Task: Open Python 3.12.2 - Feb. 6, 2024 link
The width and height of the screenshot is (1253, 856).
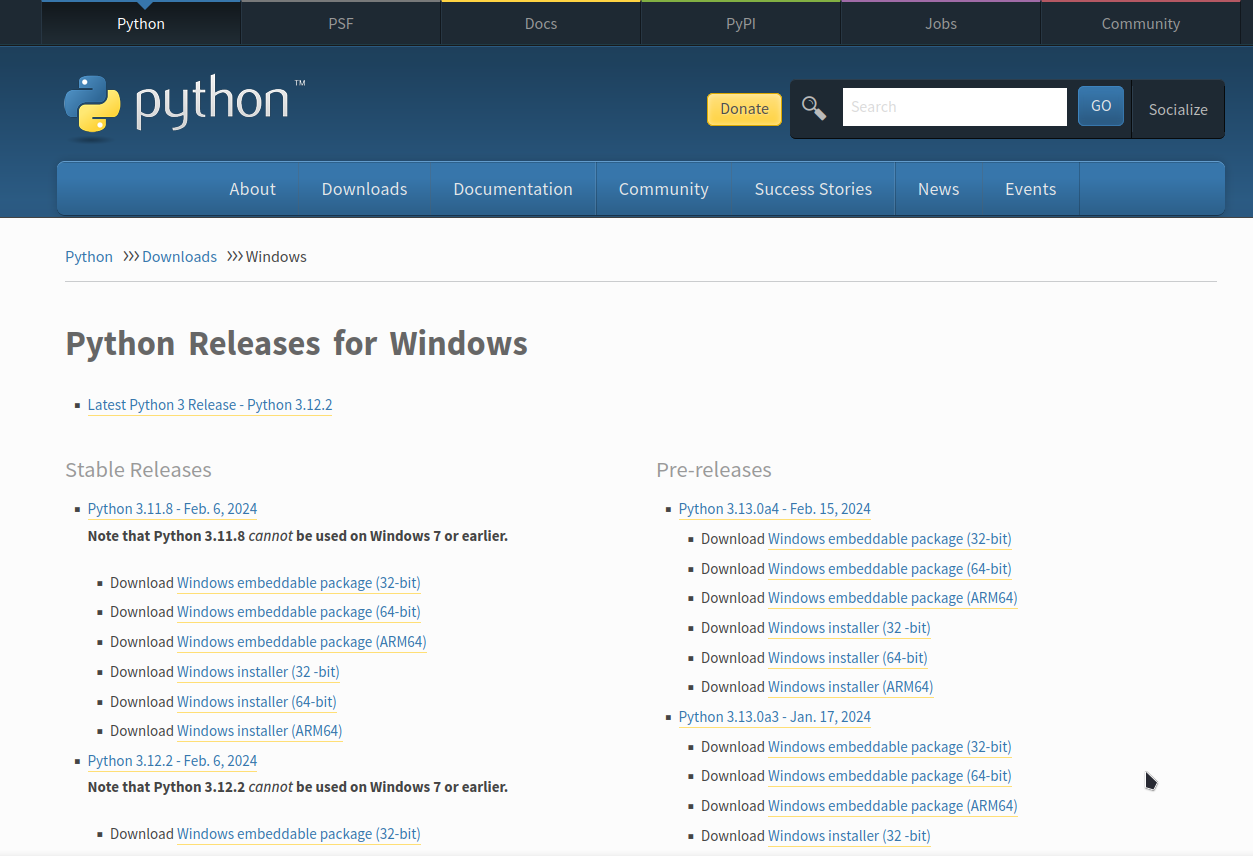Action: tap(172, 761)
